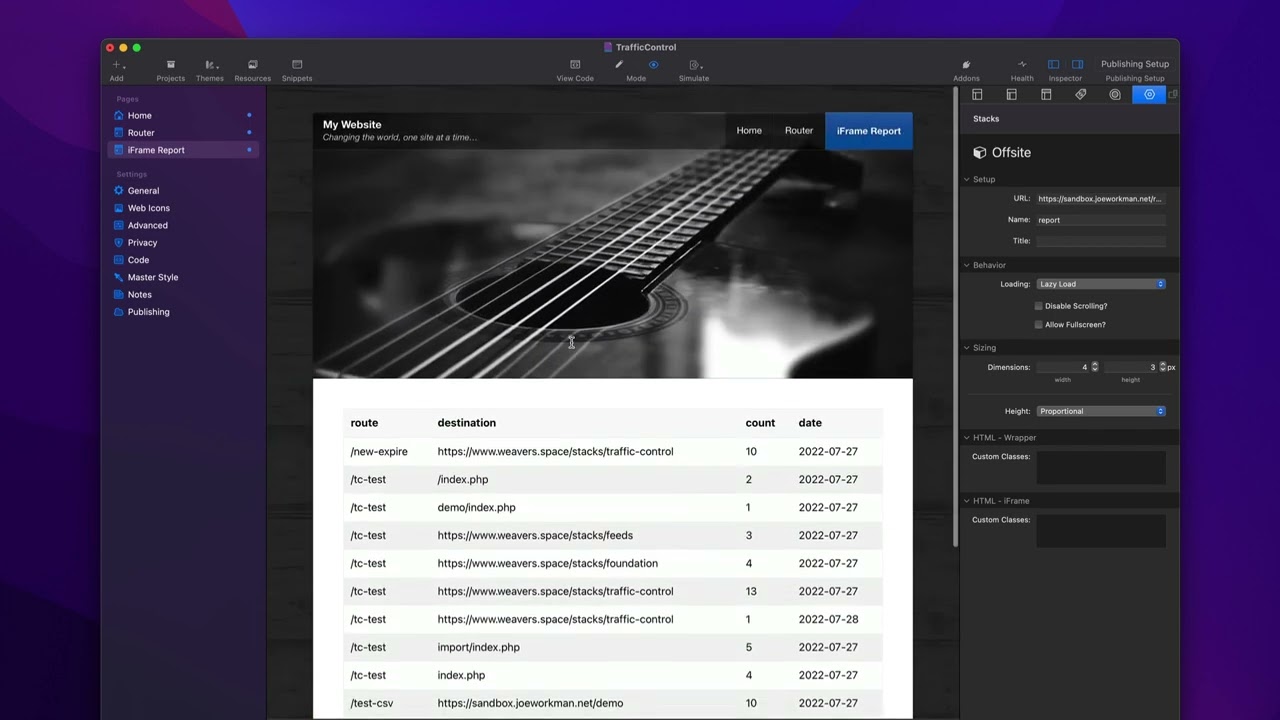Open the Loading Lazy Load dropdown
The height and width of the screenshot is (720, 1280).
(1101, 284)
